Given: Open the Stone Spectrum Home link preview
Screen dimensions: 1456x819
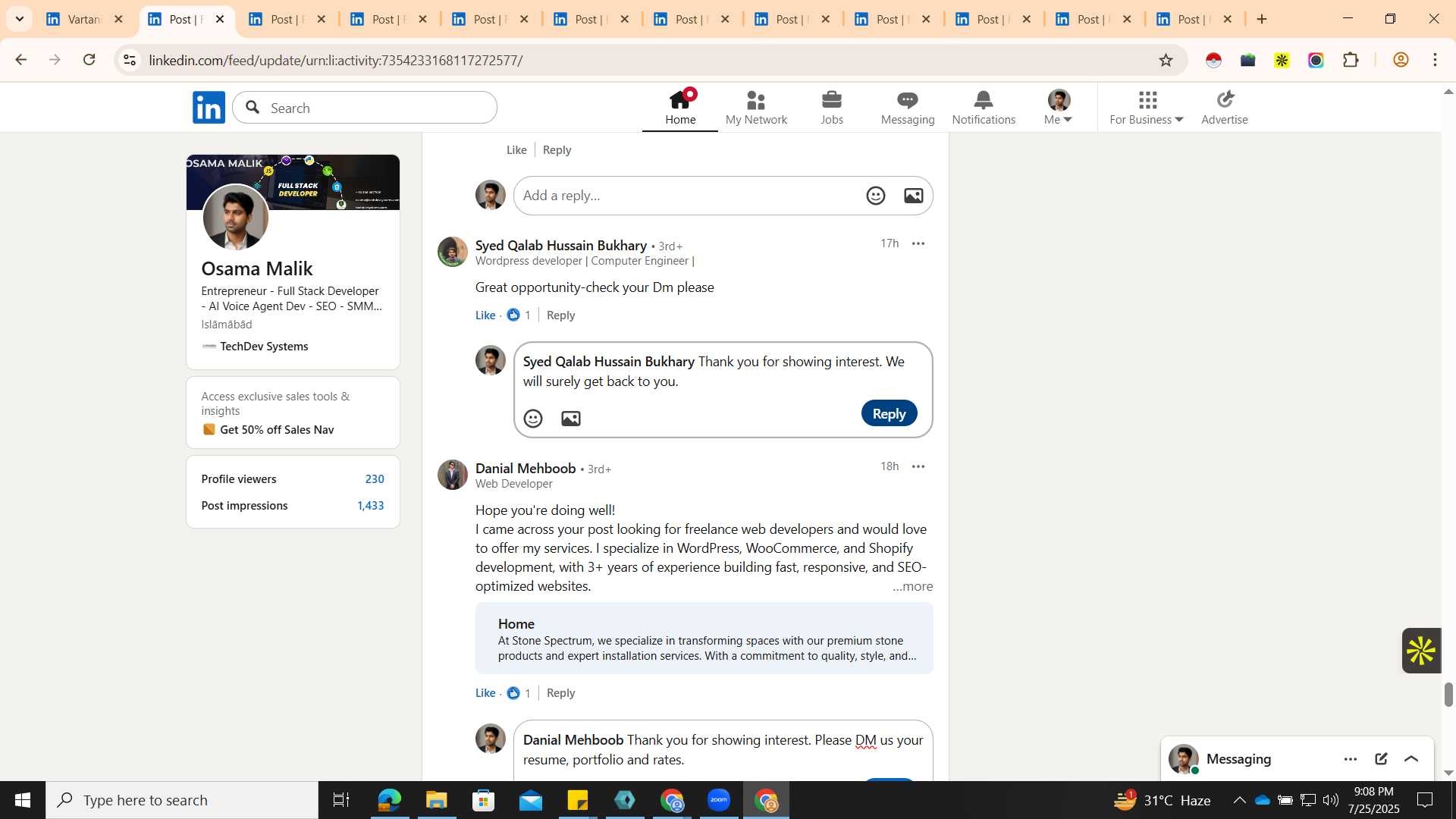Looking at the screenshot, I should click(704, 639).
